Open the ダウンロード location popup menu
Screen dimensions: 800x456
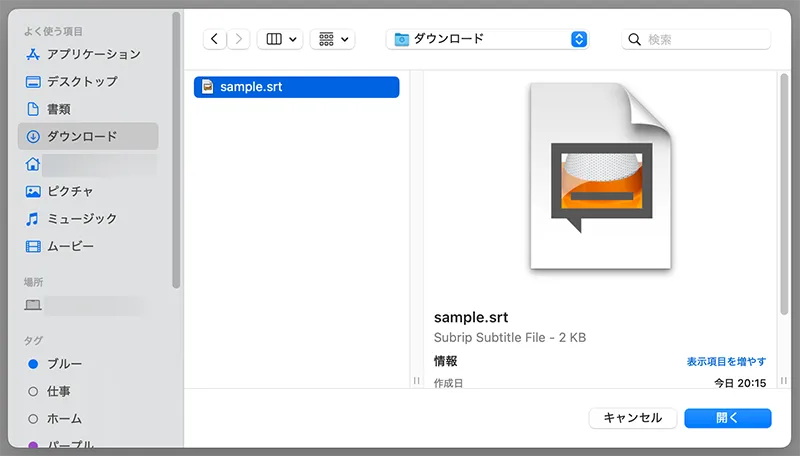(487, 39)
